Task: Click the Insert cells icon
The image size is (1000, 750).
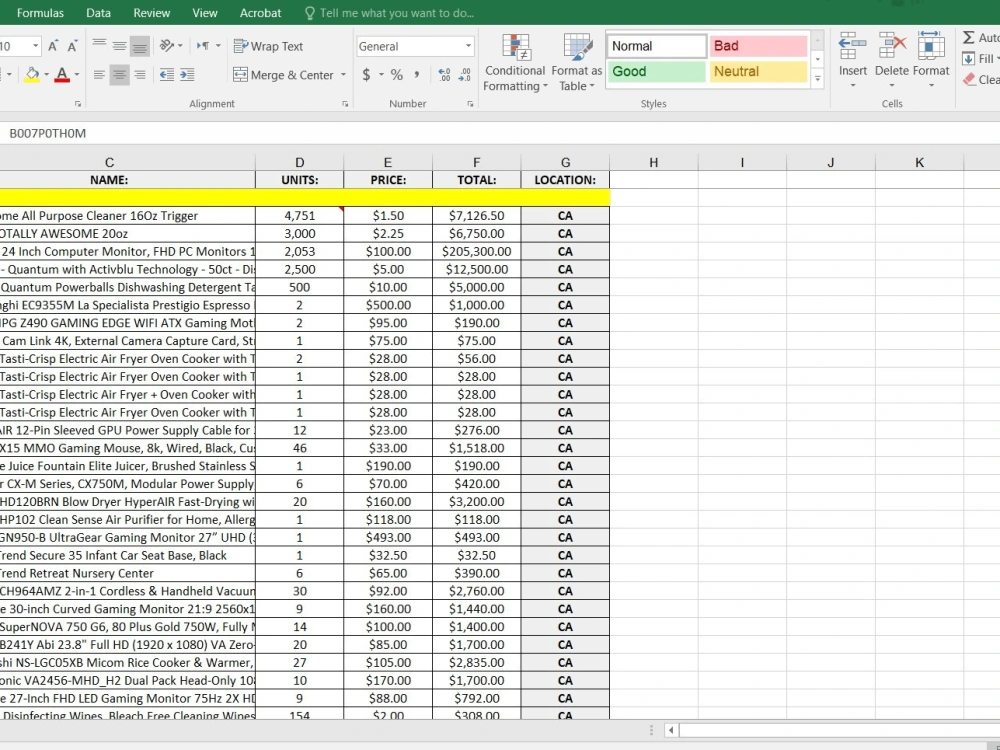Action: 852,46
